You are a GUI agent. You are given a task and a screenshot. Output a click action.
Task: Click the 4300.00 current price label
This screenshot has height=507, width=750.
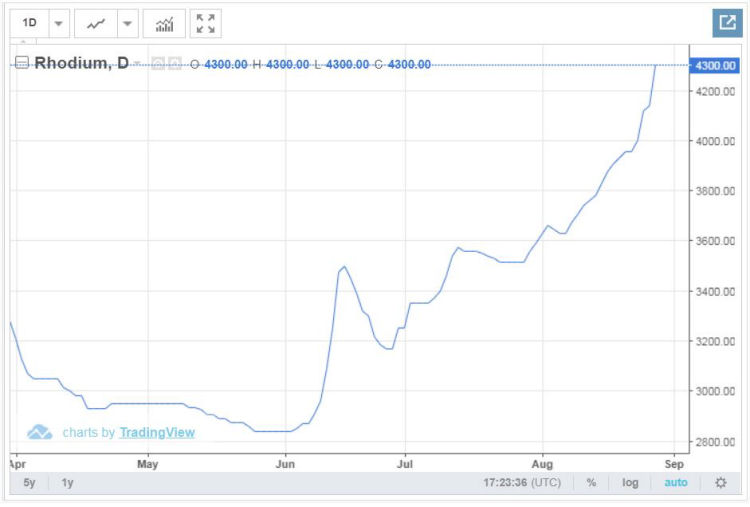[x=715, y=66]
